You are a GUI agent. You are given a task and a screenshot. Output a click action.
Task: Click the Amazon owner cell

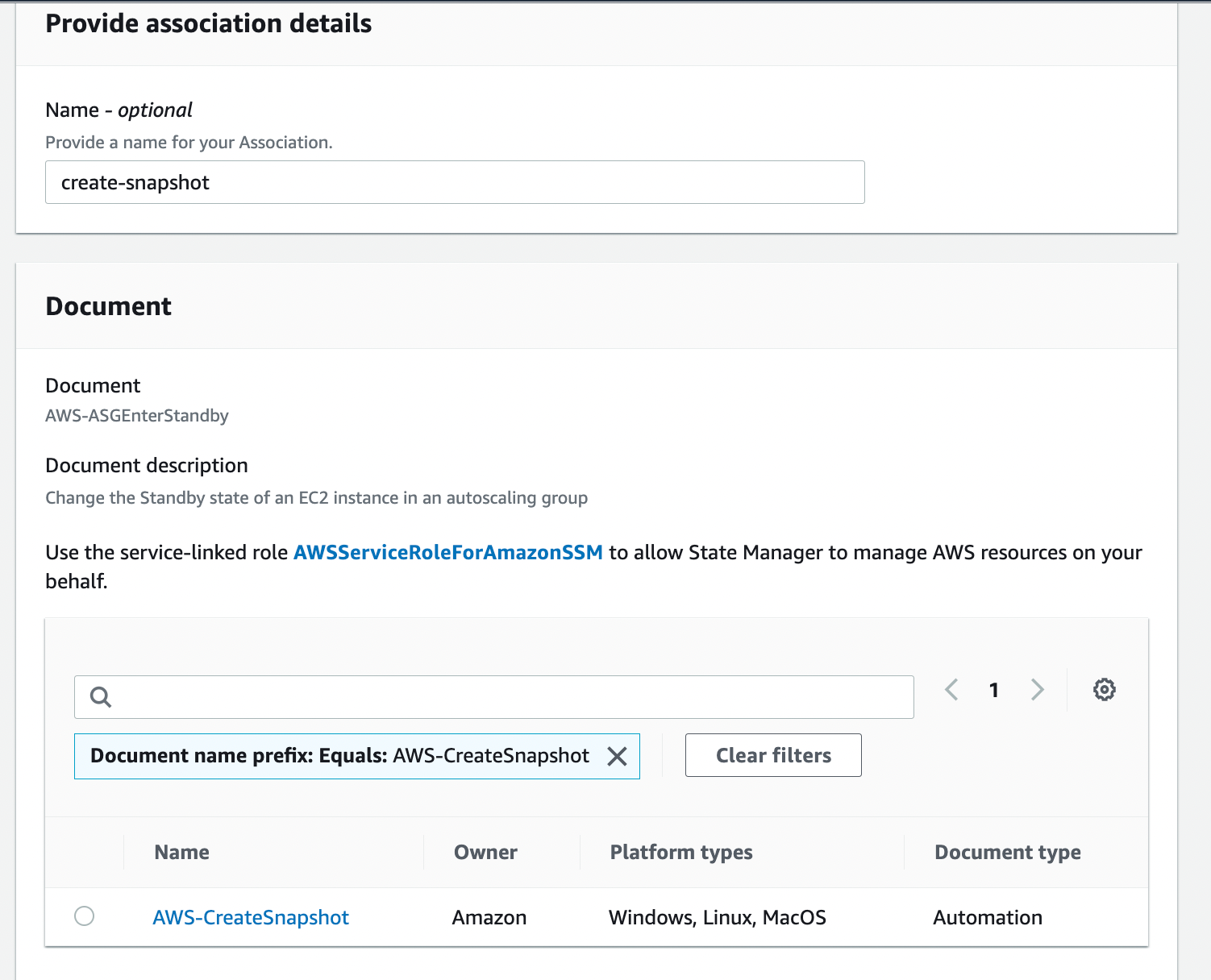point(489,918)
